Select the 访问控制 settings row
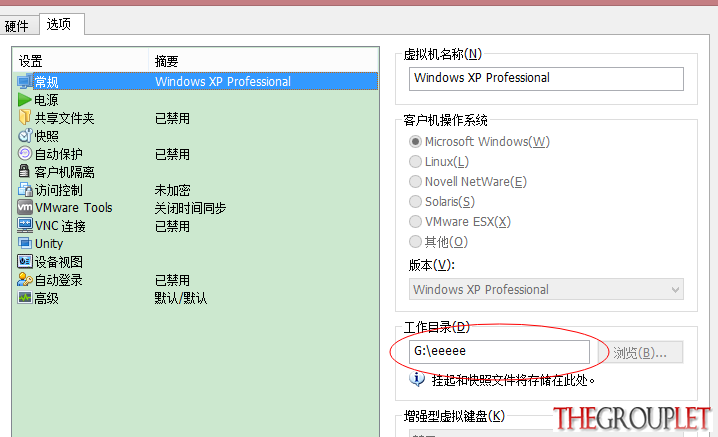This screenshot has width=718, height=437. [197, 190]
